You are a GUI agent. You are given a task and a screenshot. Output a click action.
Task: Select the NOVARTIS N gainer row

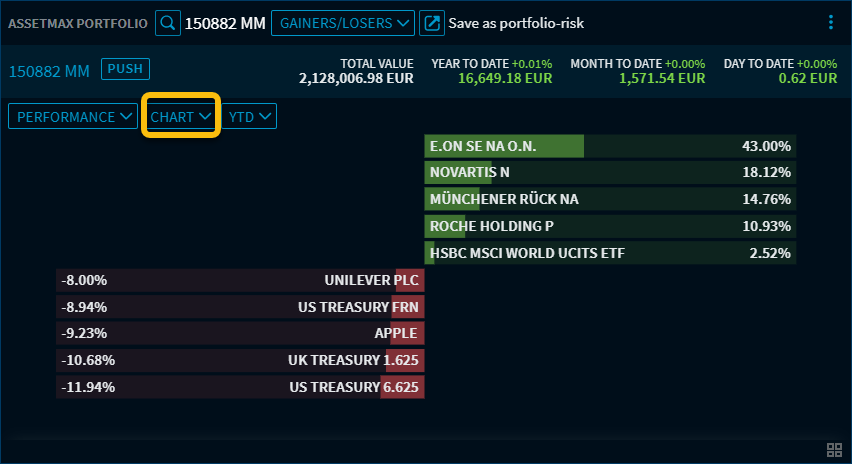pyautogui.click(x=610, y=172)
